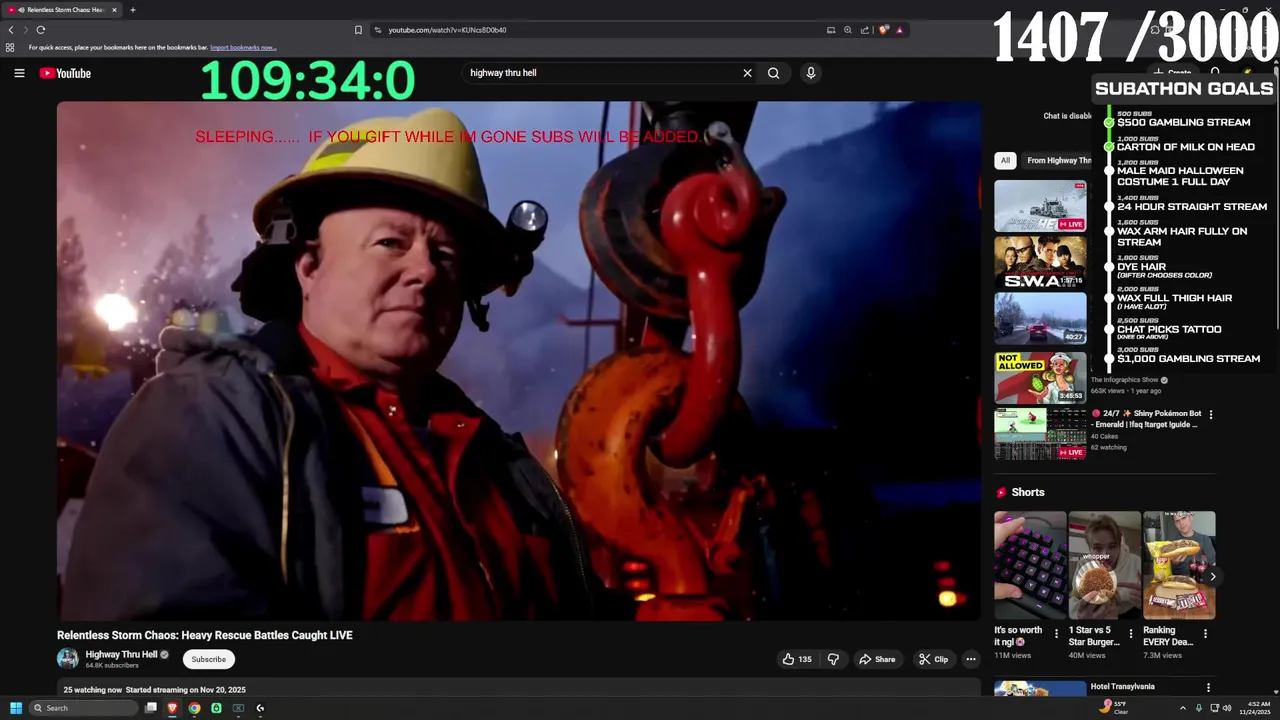1280x720 pixels.
Task: Click '24/7 Shiny Pokémon Bot' video title
Action: pyautogui.click(x=1145, y=419)
